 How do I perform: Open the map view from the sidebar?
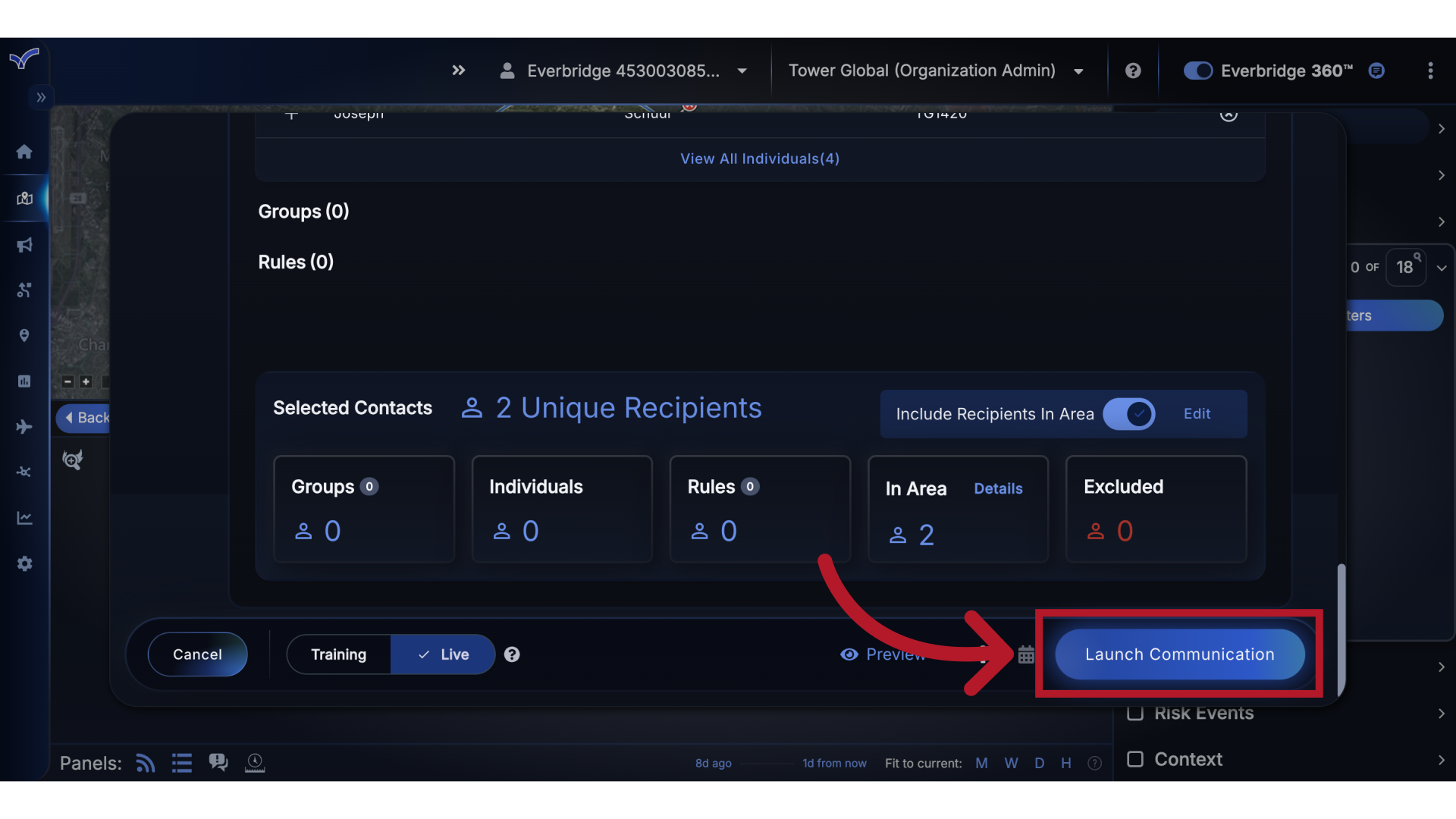pos(24,199)
